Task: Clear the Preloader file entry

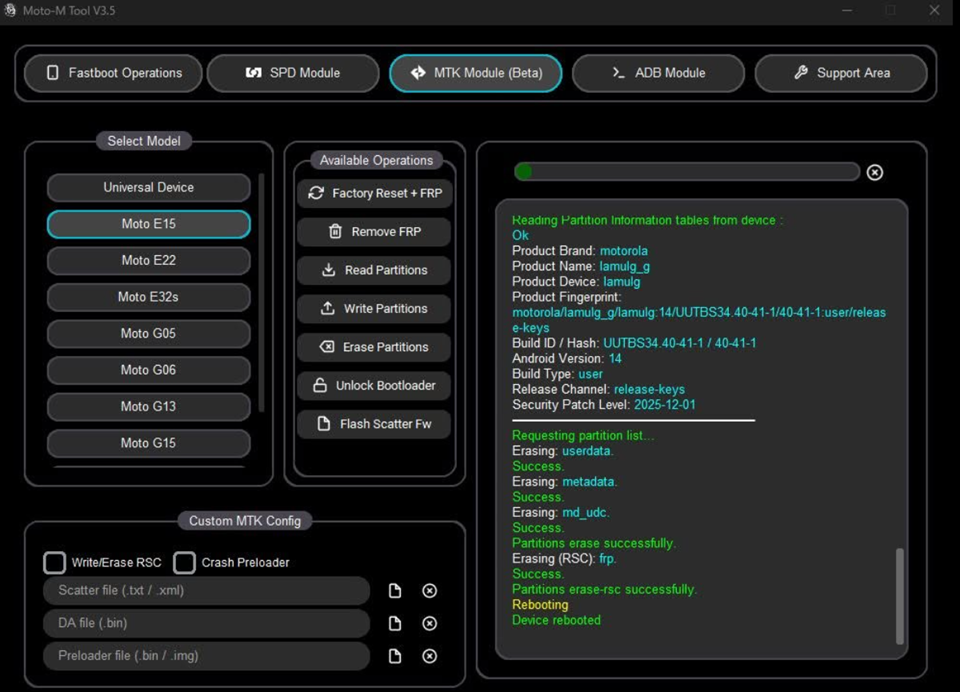Action: (430, 656)
